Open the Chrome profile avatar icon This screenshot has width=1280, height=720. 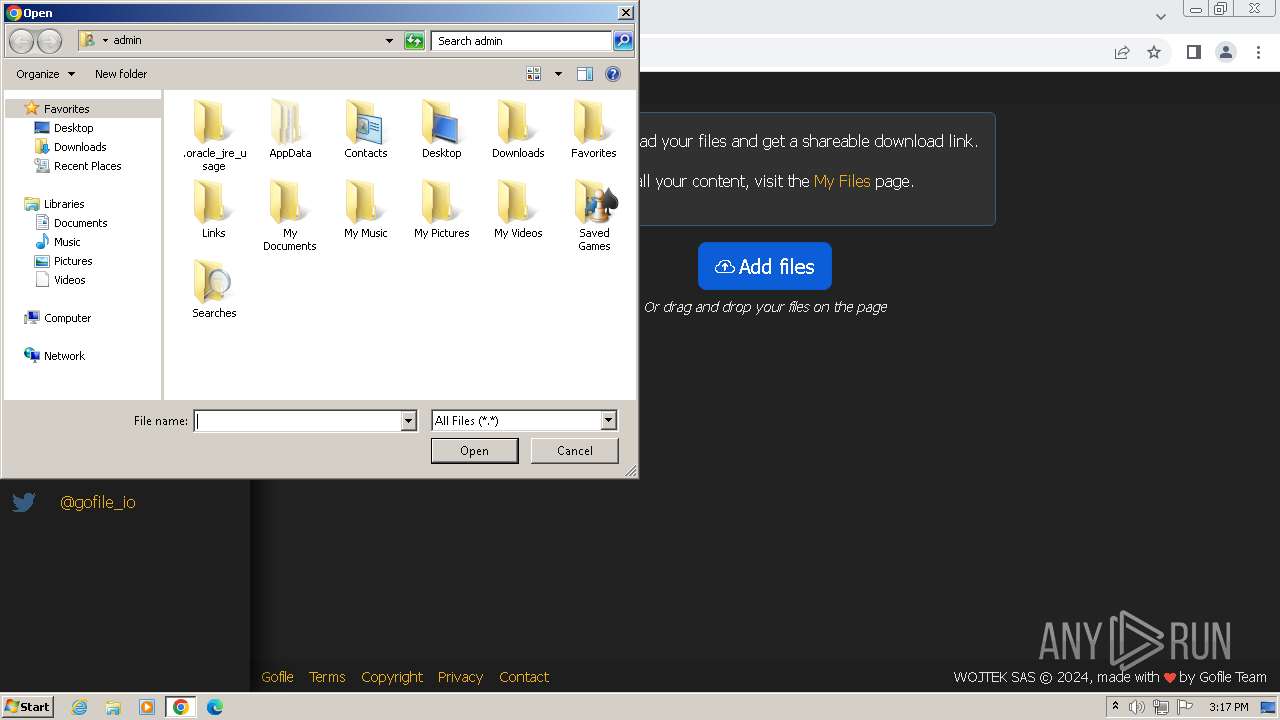pyautogui.click(x=1225, y=52)
